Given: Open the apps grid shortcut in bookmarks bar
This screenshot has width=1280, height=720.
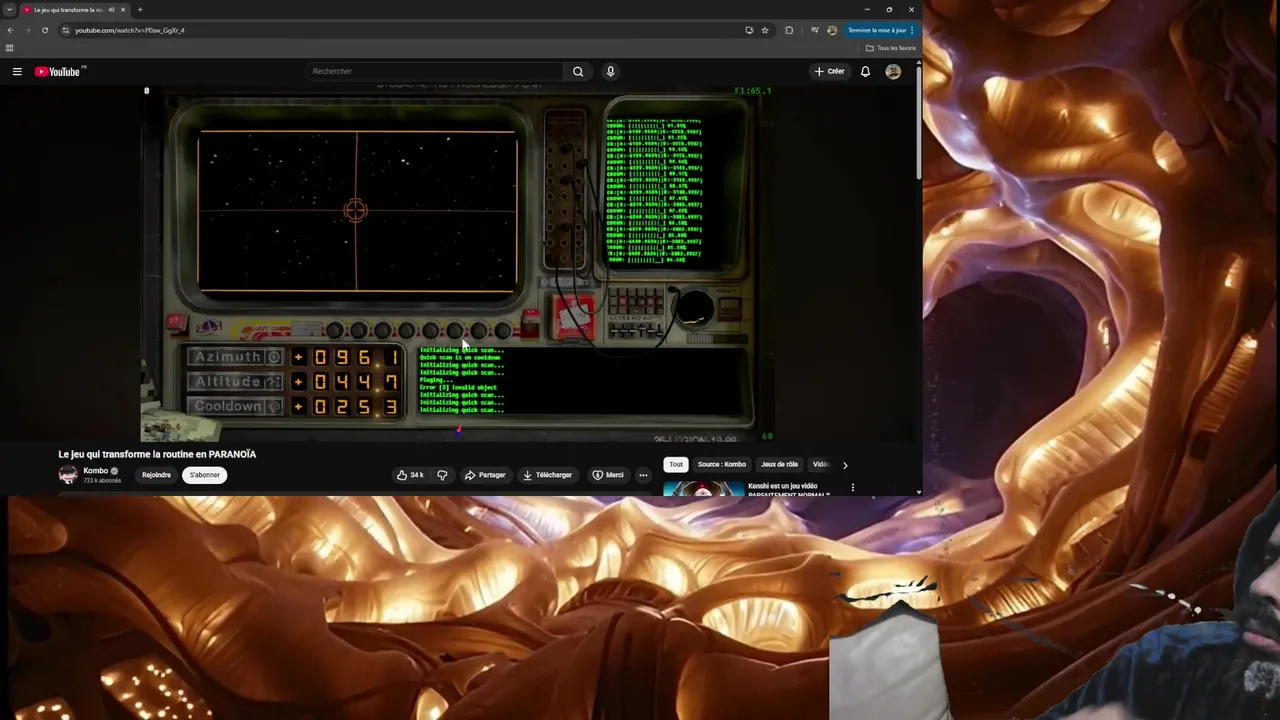Looking at the screenshot, I should click(10, 48).
